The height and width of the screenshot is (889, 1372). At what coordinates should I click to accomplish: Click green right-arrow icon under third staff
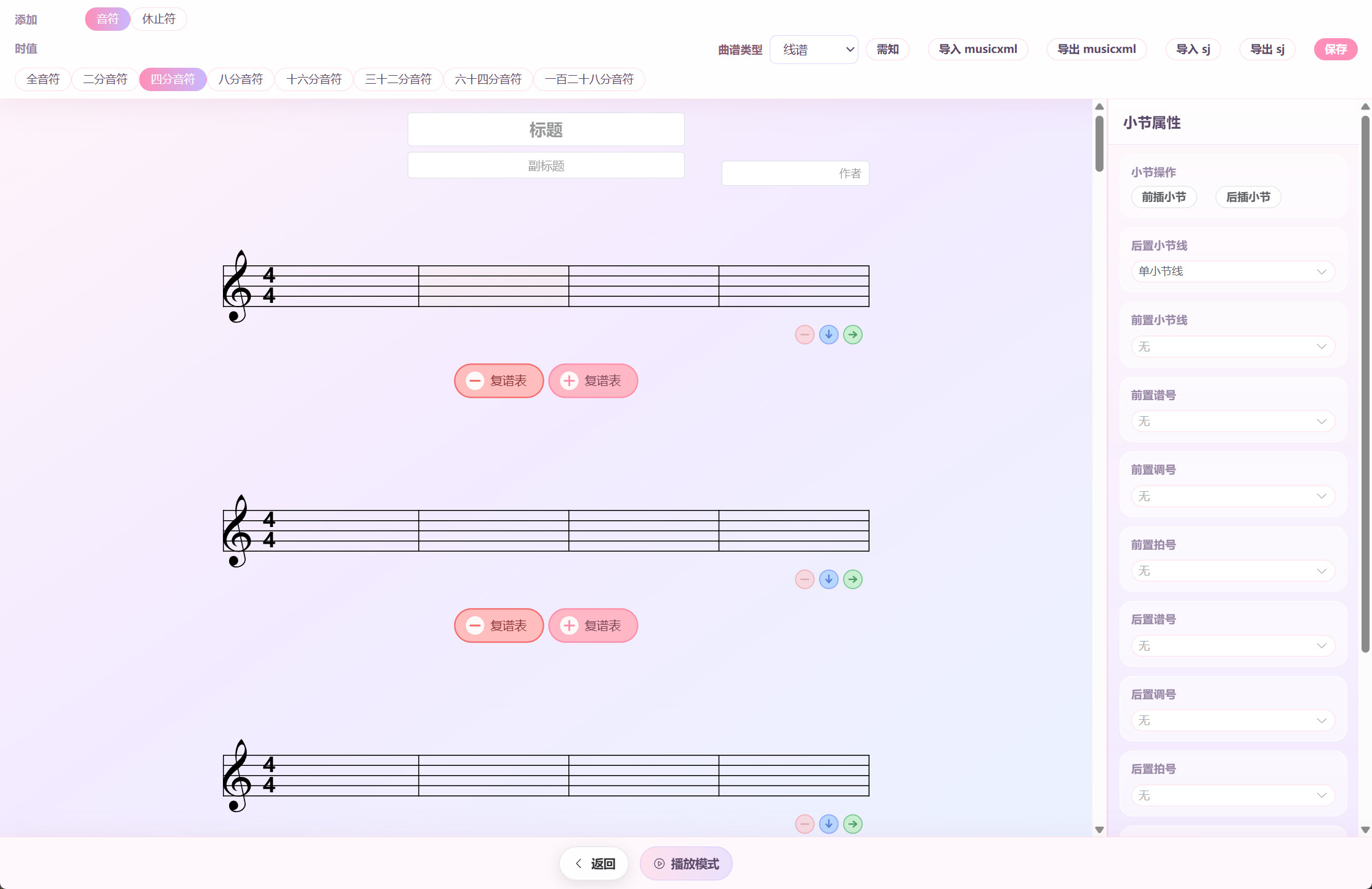[852, 824]
